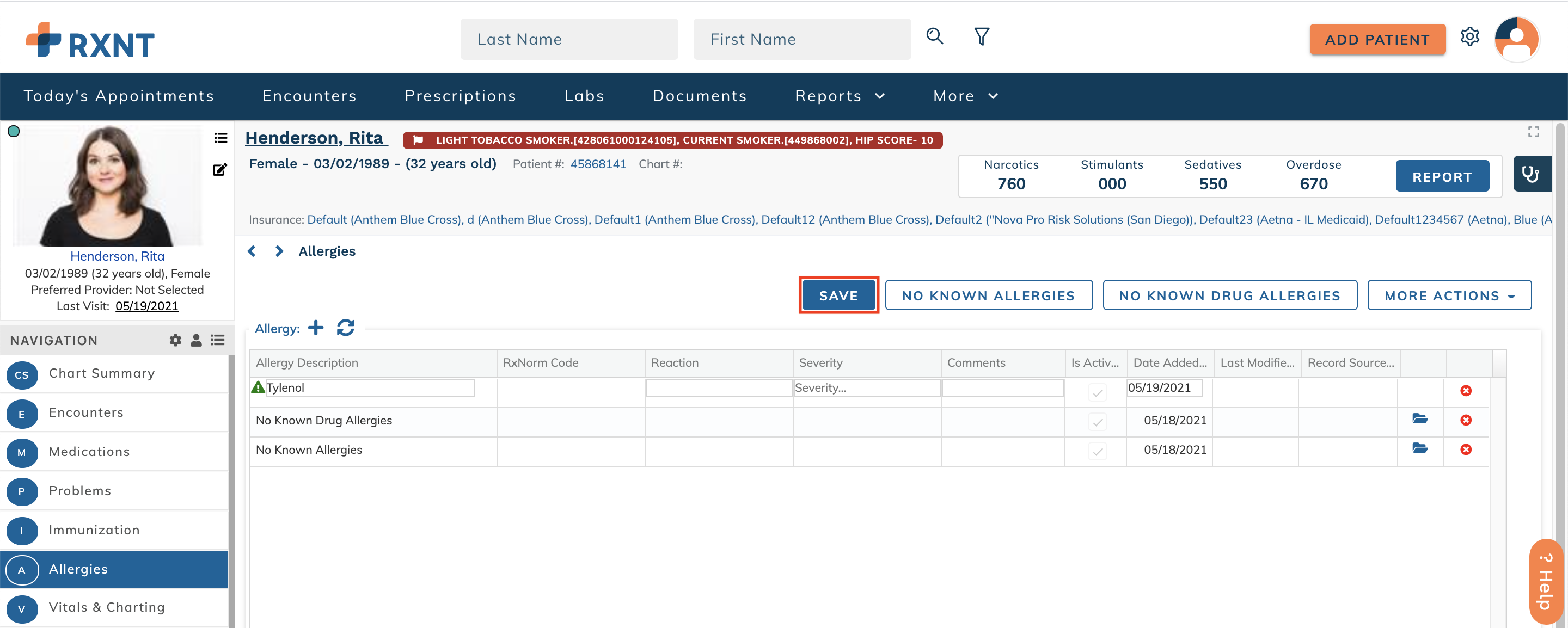Open Today's Appointments tab
The image size is (1568, 628).
pyautogui.click(x=119, y=96)
